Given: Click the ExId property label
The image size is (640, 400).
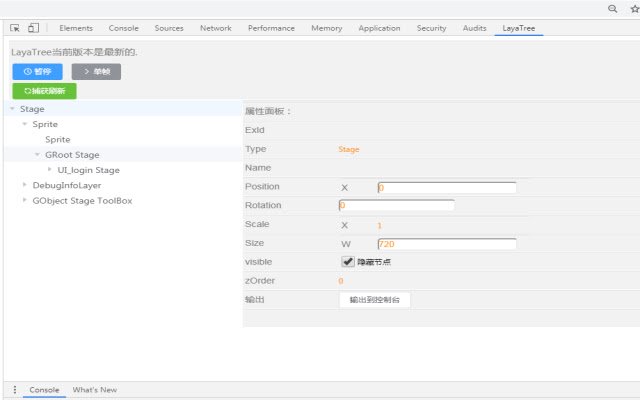Looking at the screenshot, I should pyautogui.click(x=255, y=130).
